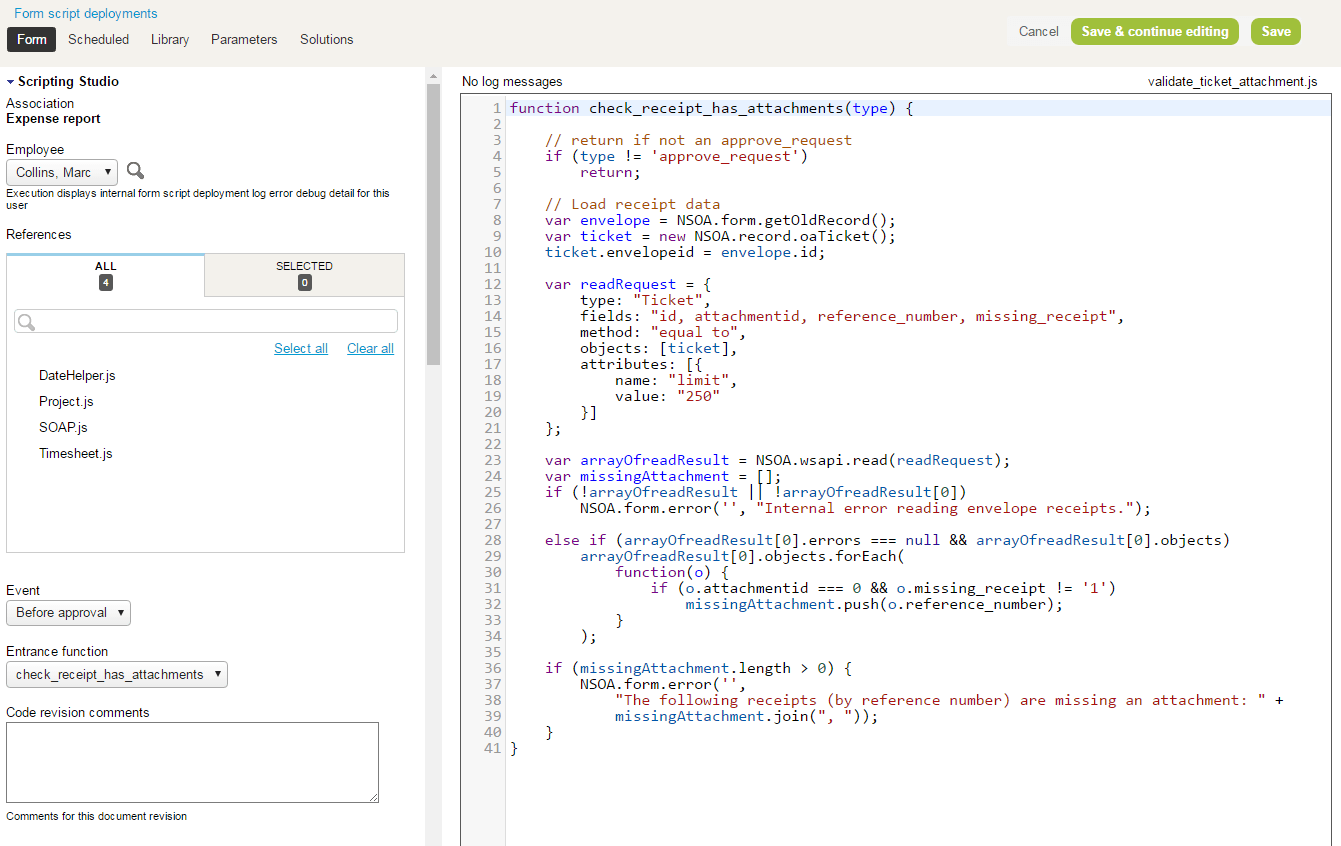The image size is (1341, 846).
Task: Switch to the Form tab
Action: click(x=32, y=39)
